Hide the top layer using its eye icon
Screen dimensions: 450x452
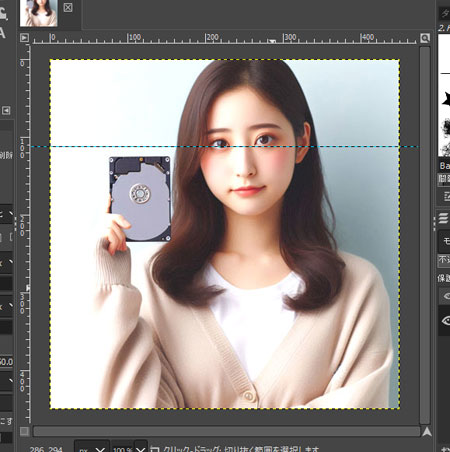pos(445,296)
